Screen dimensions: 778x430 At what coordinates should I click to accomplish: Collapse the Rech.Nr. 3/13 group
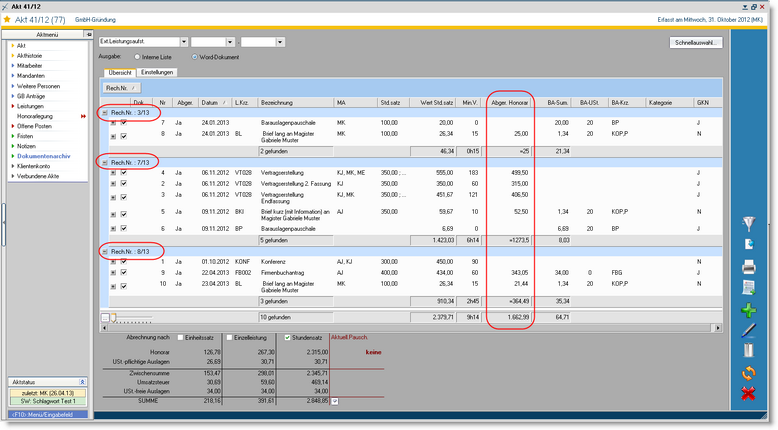[x=105, y=113]
